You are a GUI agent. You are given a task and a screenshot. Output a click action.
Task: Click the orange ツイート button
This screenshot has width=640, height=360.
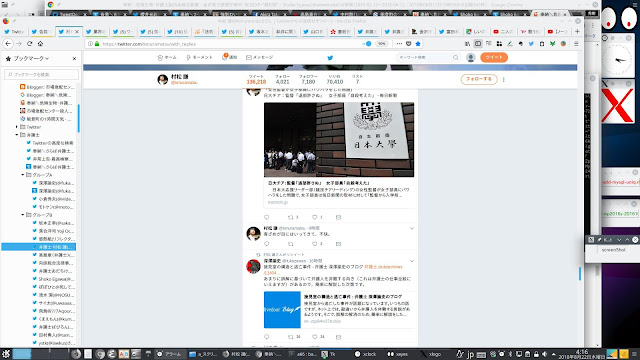(x=494, y=58)
